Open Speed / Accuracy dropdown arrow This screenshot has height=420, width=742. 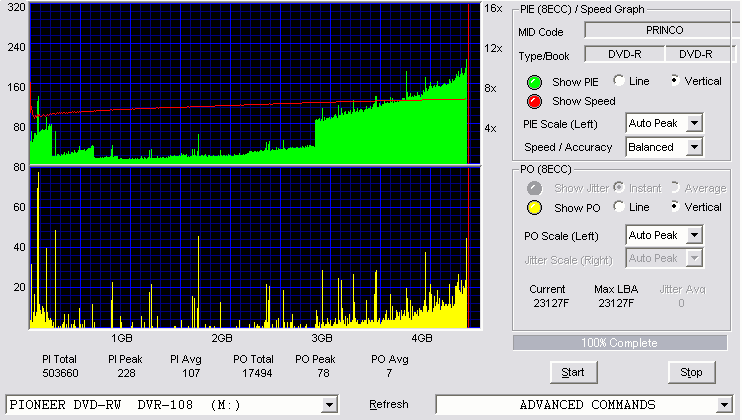pyautogui.click(x=694, y=147)
